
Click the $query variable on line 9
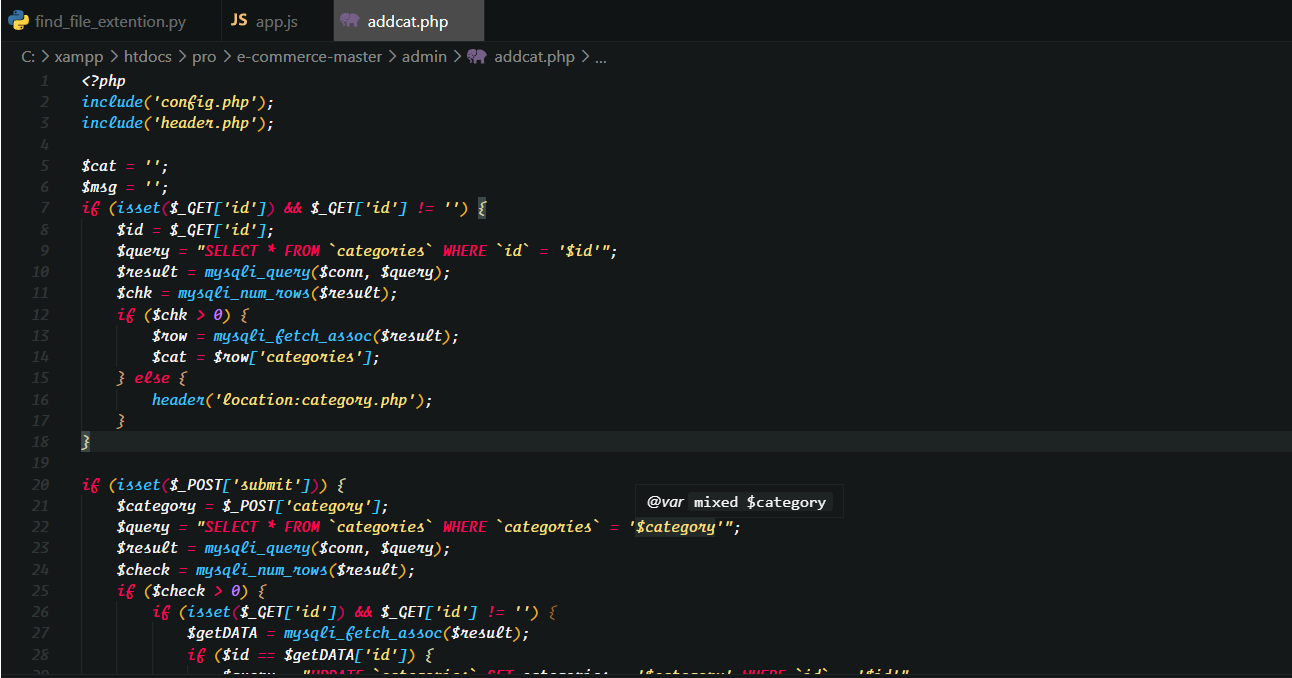[x=143, y=251]
